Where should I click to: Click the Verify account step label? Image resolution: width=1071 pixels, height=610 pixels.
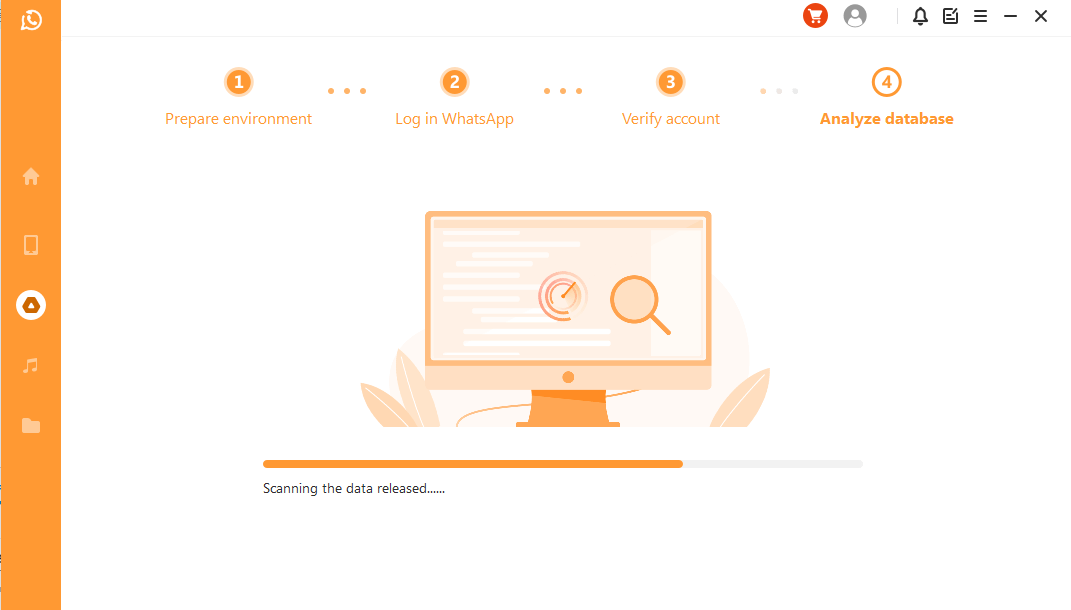(x=671, y=119)
